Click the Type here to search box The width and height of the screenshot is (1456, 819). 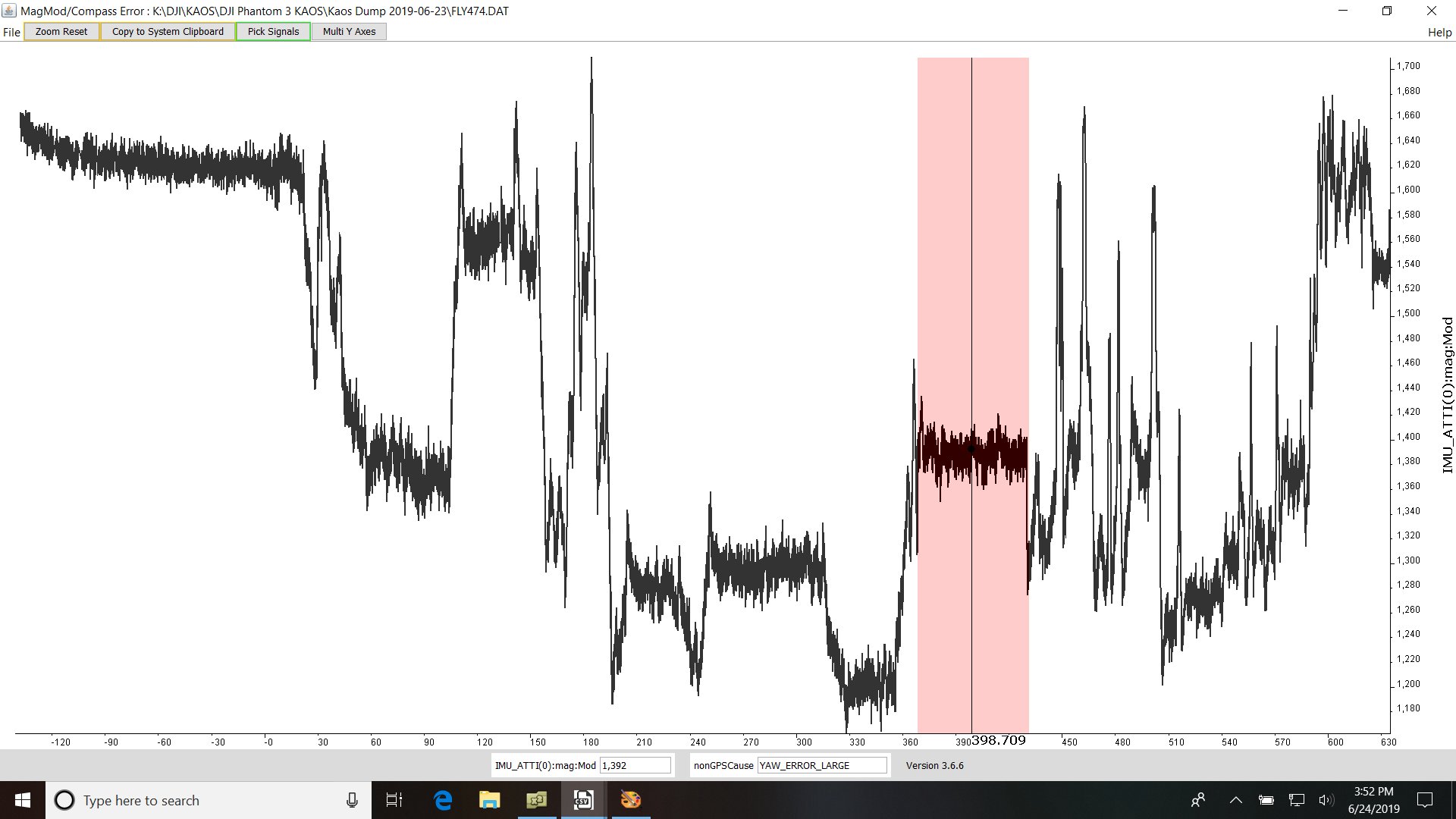(x=209, y=800)
